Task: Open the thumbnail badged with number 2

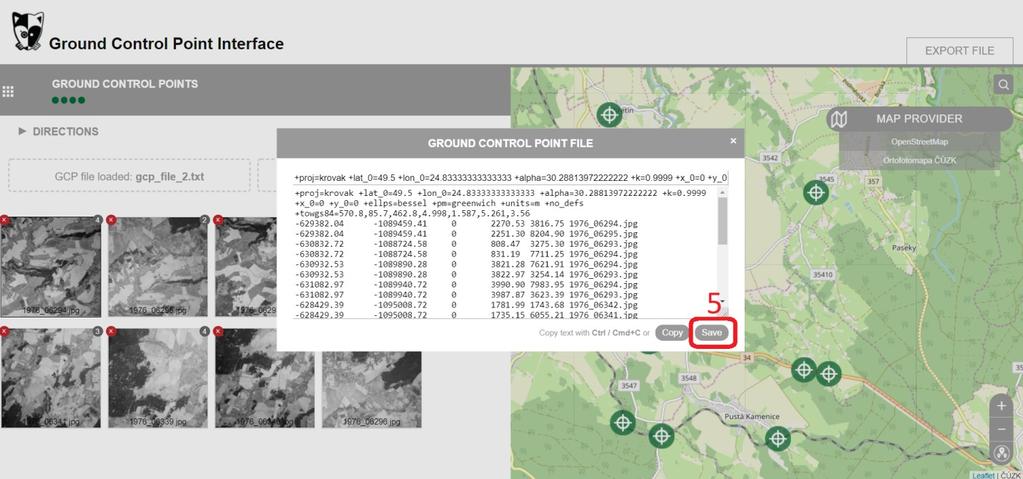Action: point(158,266)
